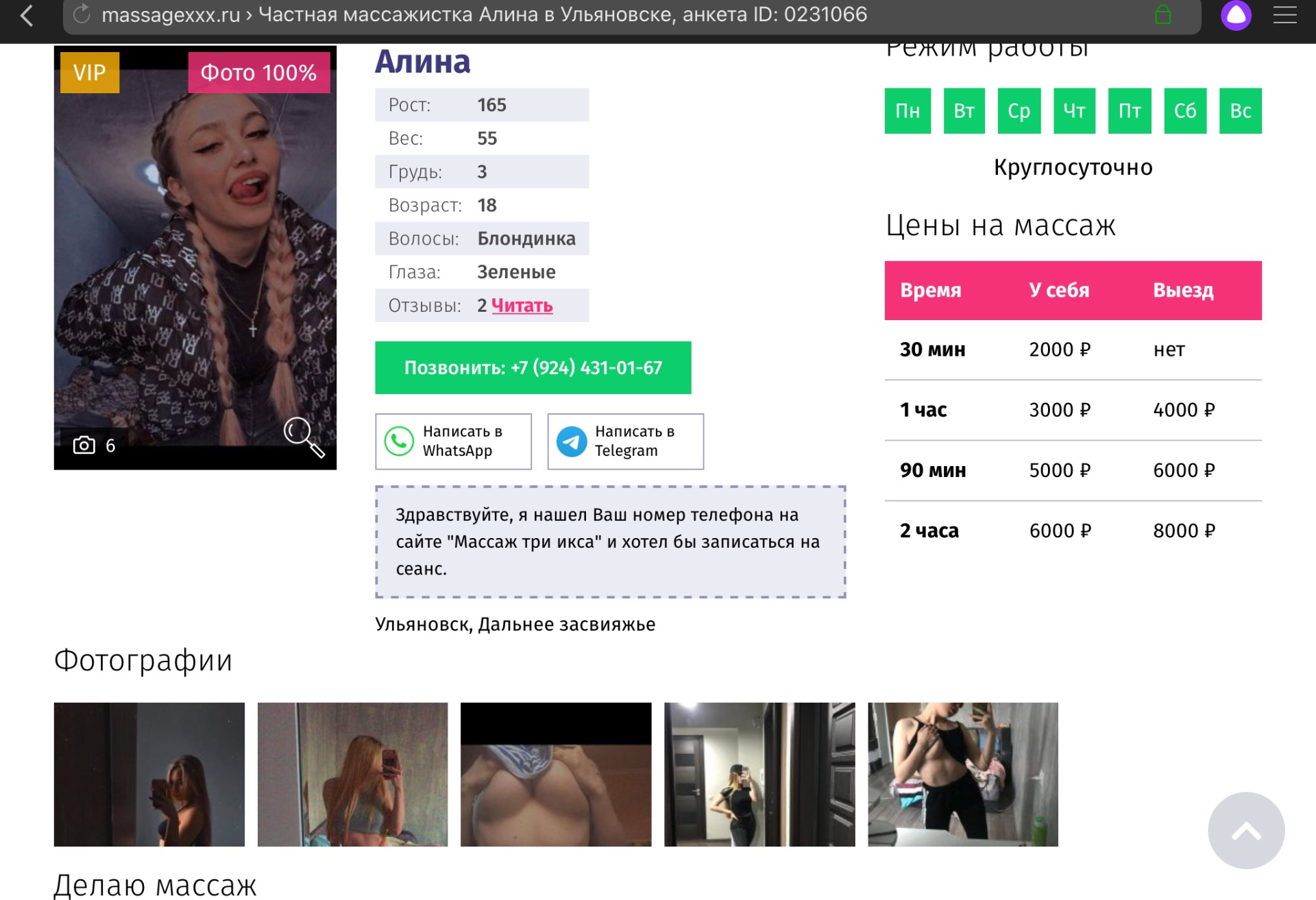Click Написать в WhatsApp button
The width and height of the screenshot is (1316, 900).
click(453, 441)
